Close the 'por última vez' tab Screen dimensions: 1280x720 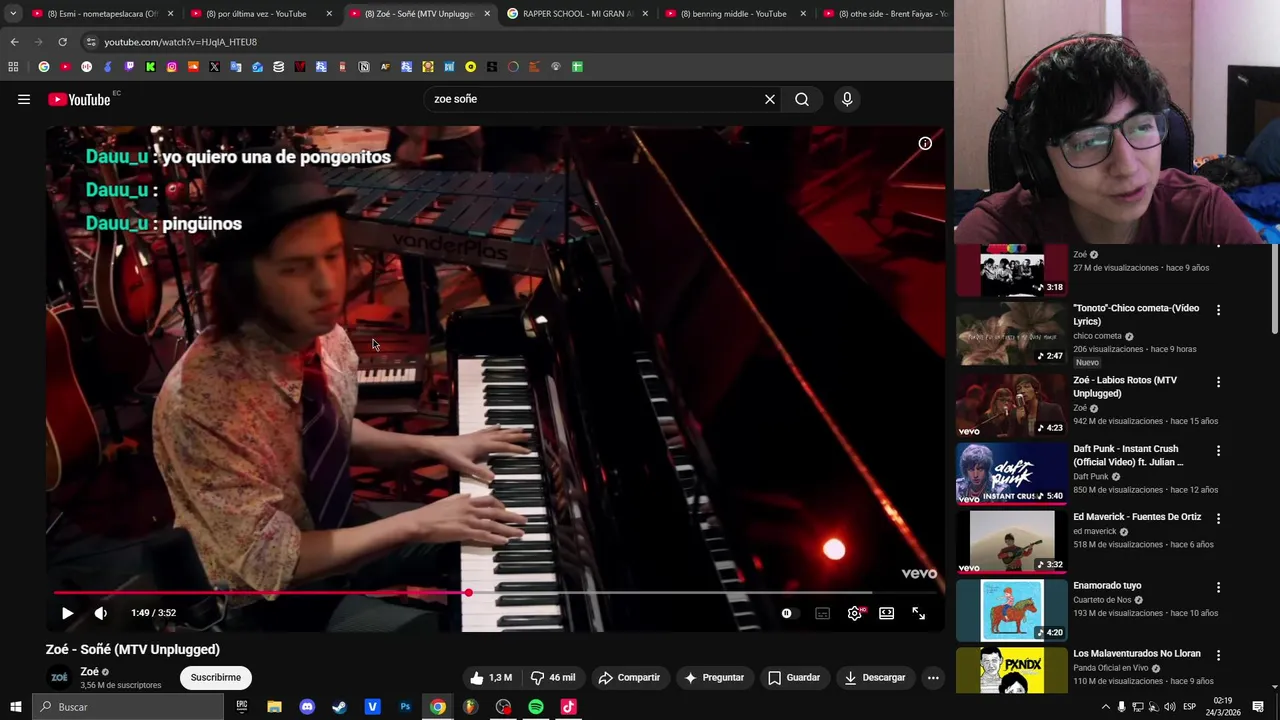coord(329,14)
